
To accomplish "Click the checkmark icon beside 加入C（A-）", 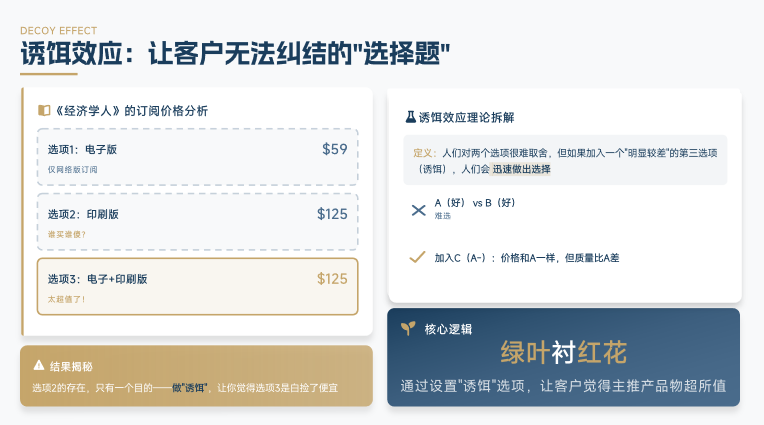I will 418,257.
